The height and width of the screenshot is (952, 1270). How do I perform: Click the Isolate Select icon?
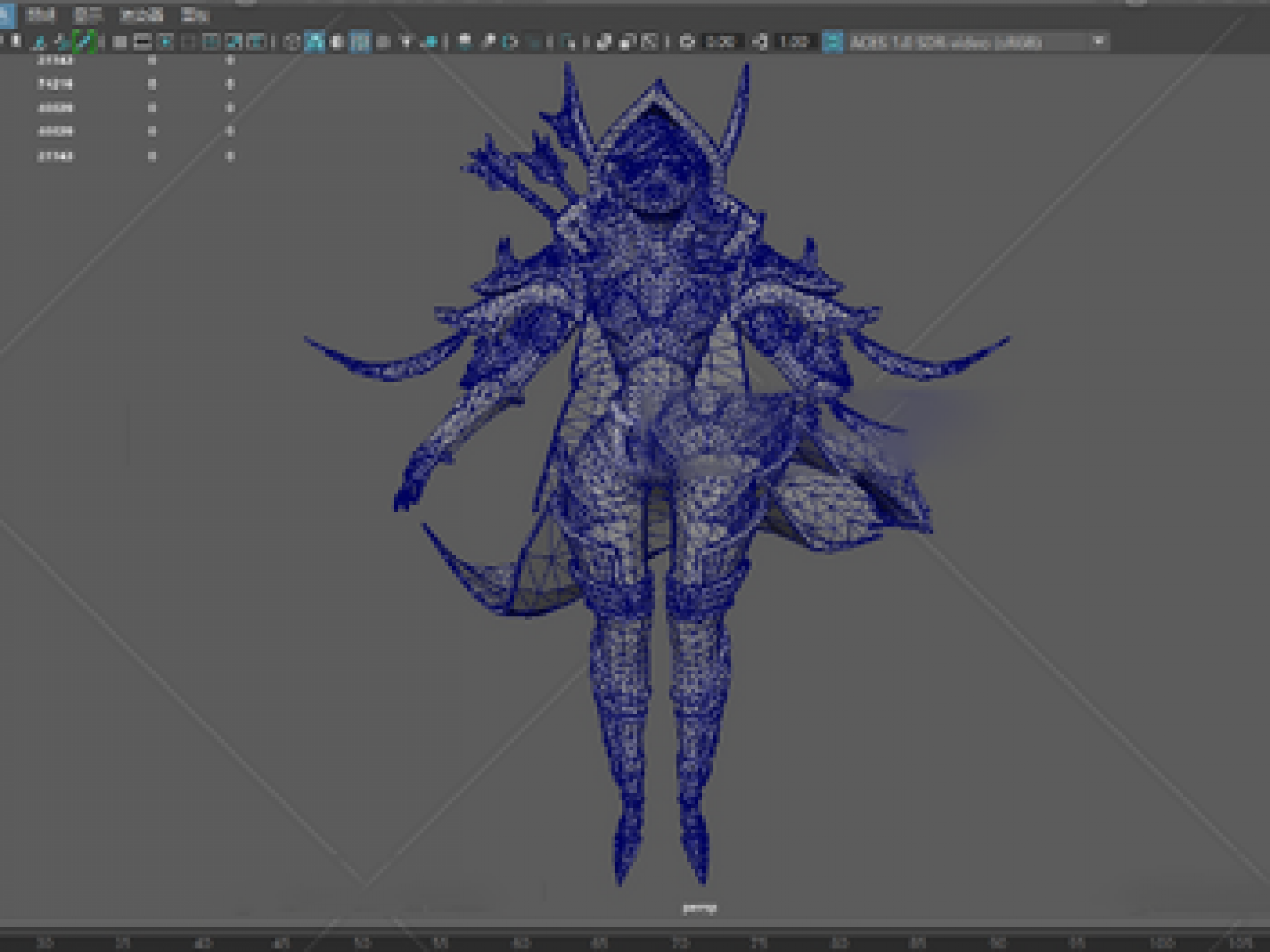point(568,41)
